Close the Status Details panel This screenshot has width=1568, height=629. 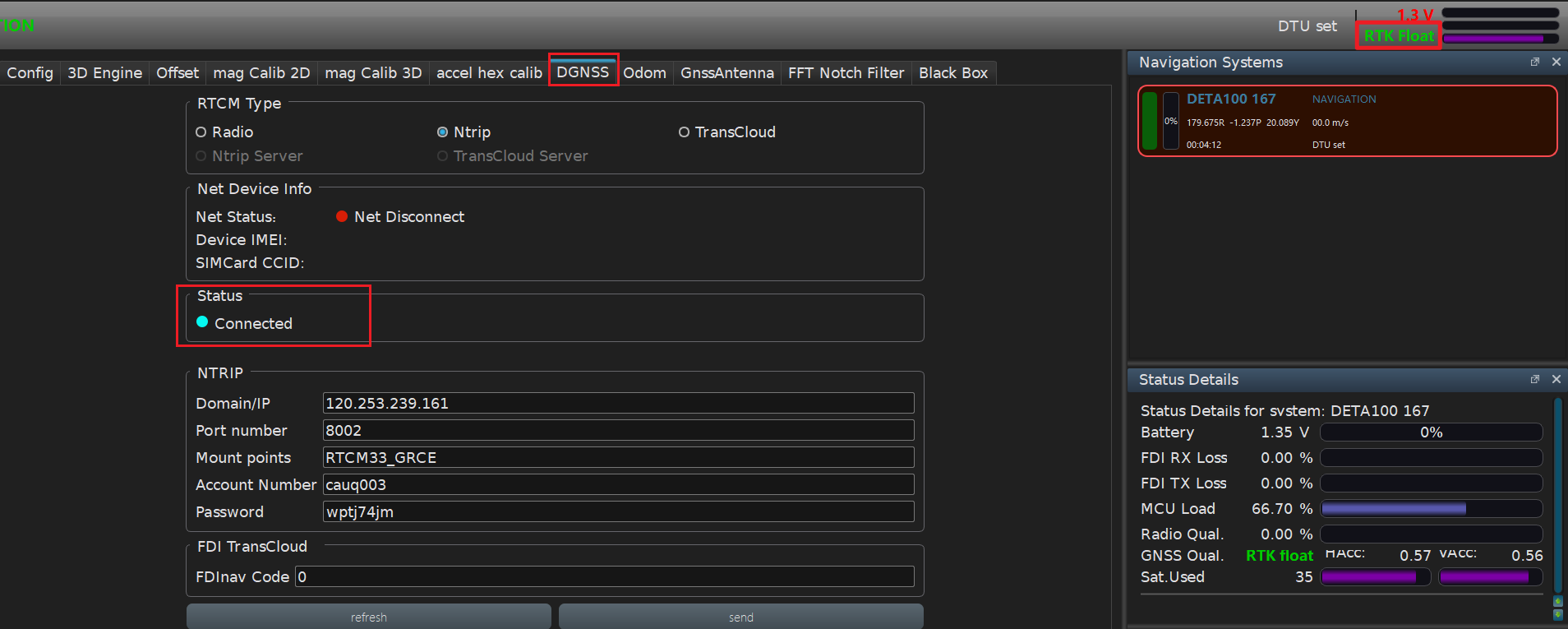[1556, 379]
